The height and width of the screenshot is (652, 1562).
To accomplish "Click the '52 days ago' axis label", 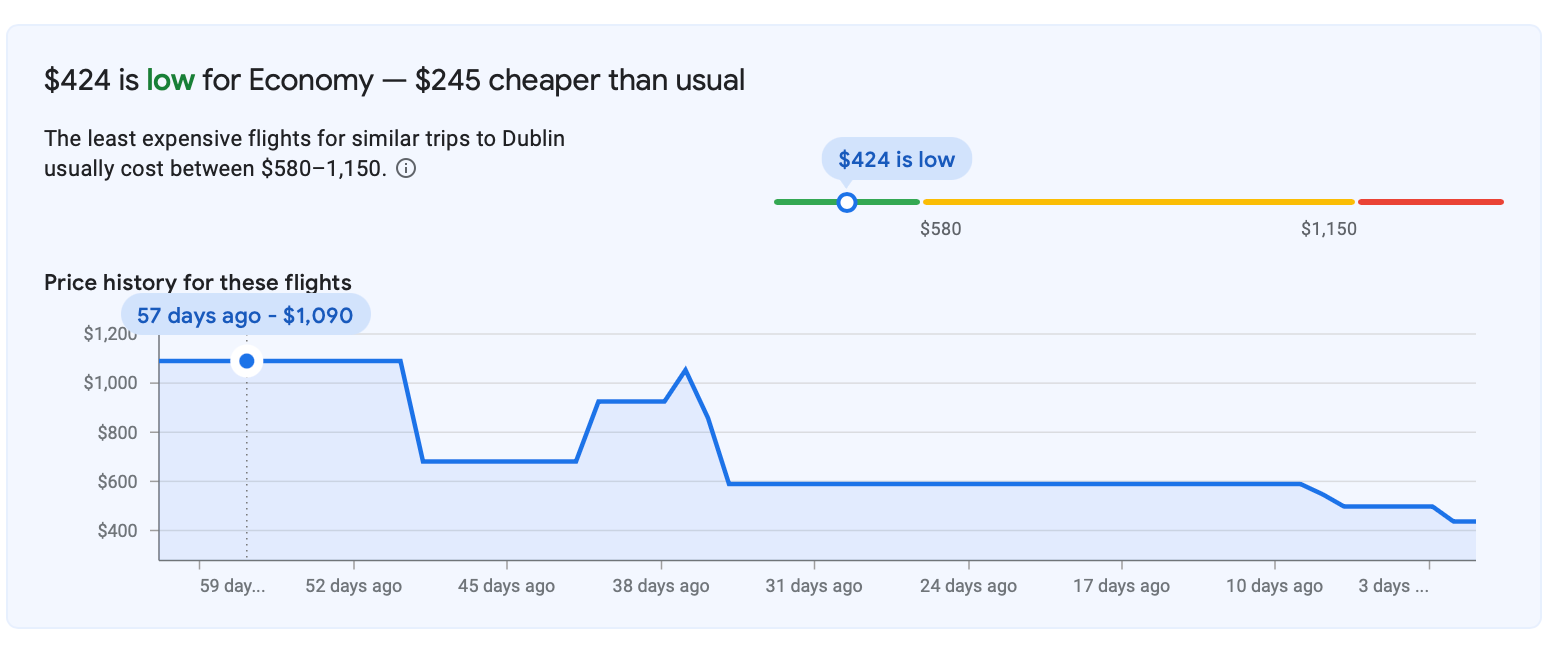I will pos(354,587).
